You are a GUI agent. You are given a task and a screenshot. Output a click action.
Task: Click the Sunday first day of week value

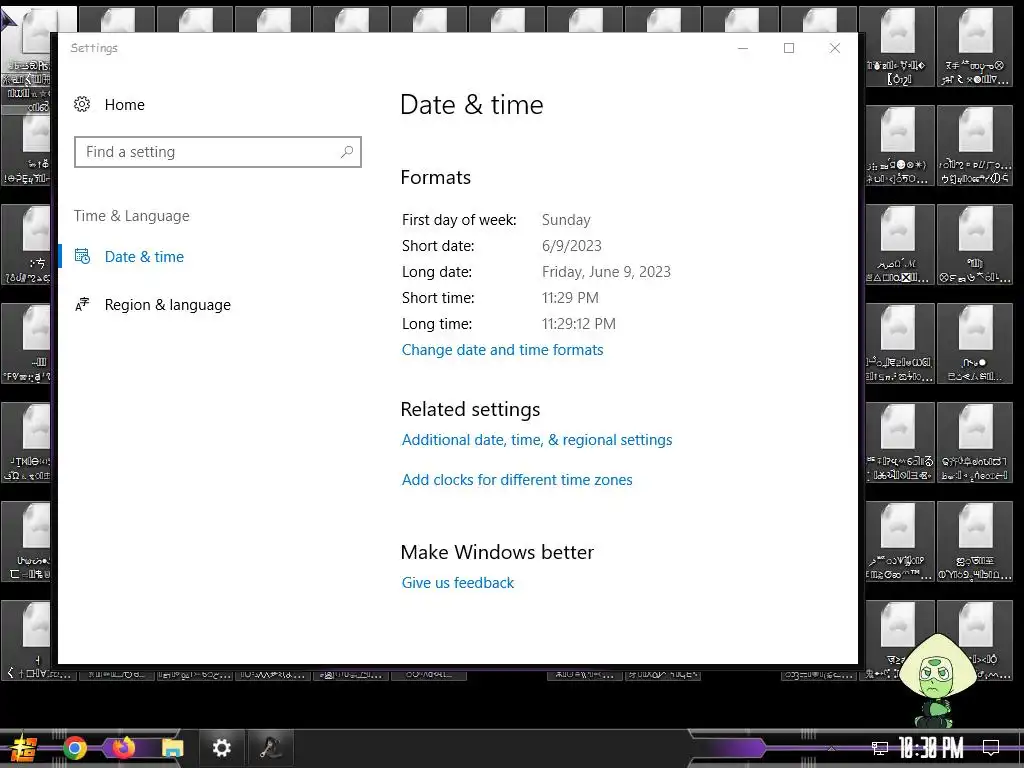click(x=566, y=220)
